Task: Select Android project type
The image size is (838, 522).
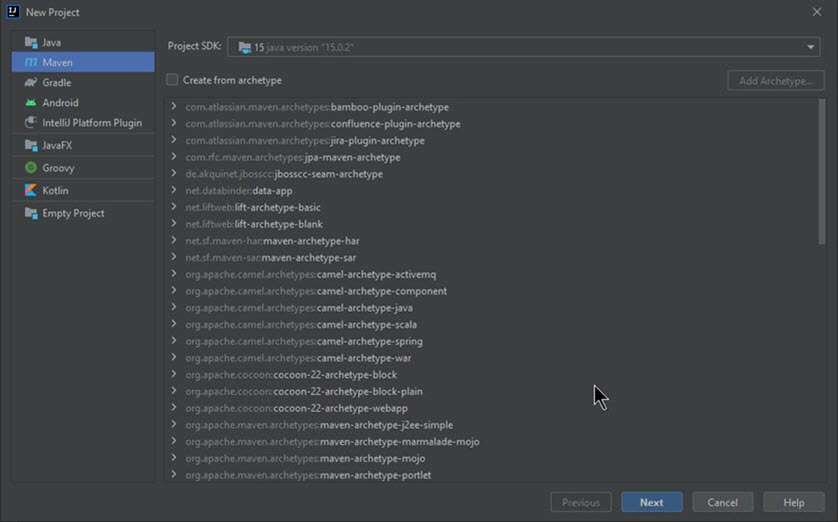Action: (x=83, y=103)
